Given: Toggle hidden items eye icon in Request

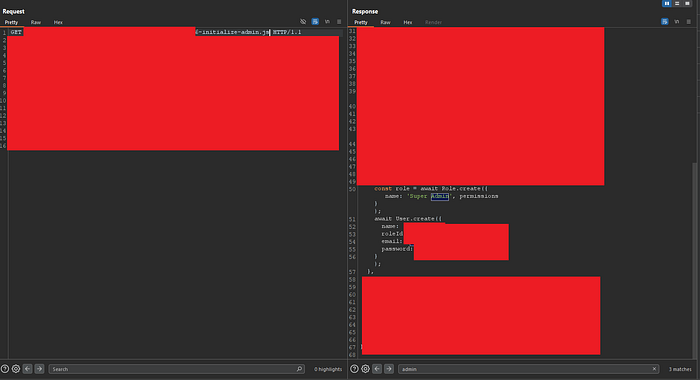Looking at the screenshot, I should click(x=303, y=21).
